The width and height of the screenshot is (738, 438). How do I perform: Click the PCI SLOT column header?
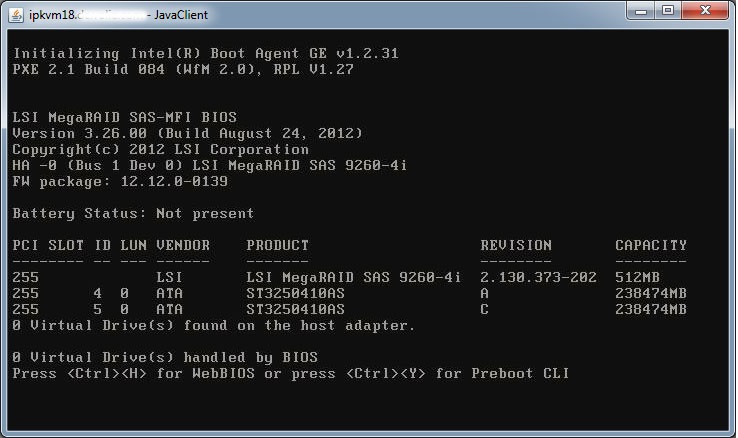tap(48, 245)
